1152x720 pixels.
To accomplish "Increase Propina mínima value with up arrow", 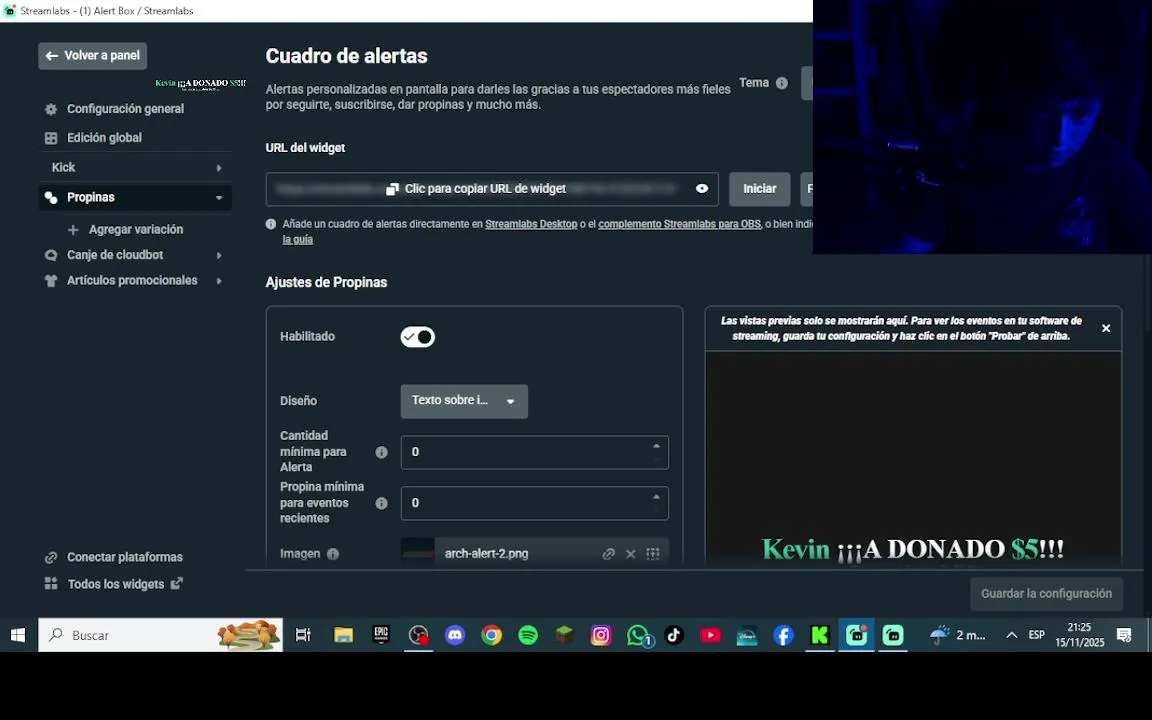I will point(656,497).
